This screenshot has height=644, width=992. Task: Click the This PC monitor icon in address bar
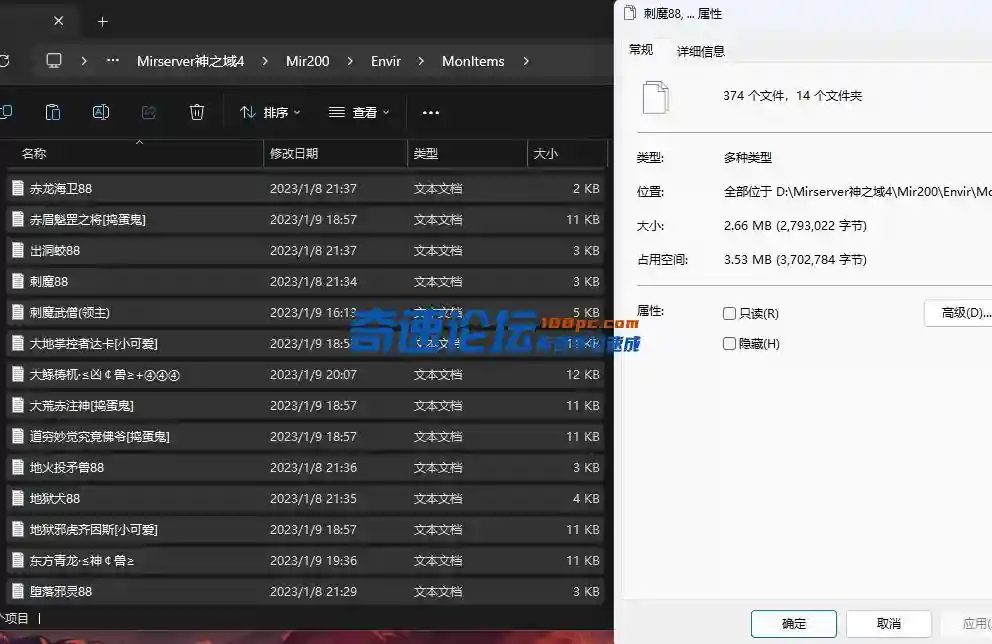(x=54, y=61)
